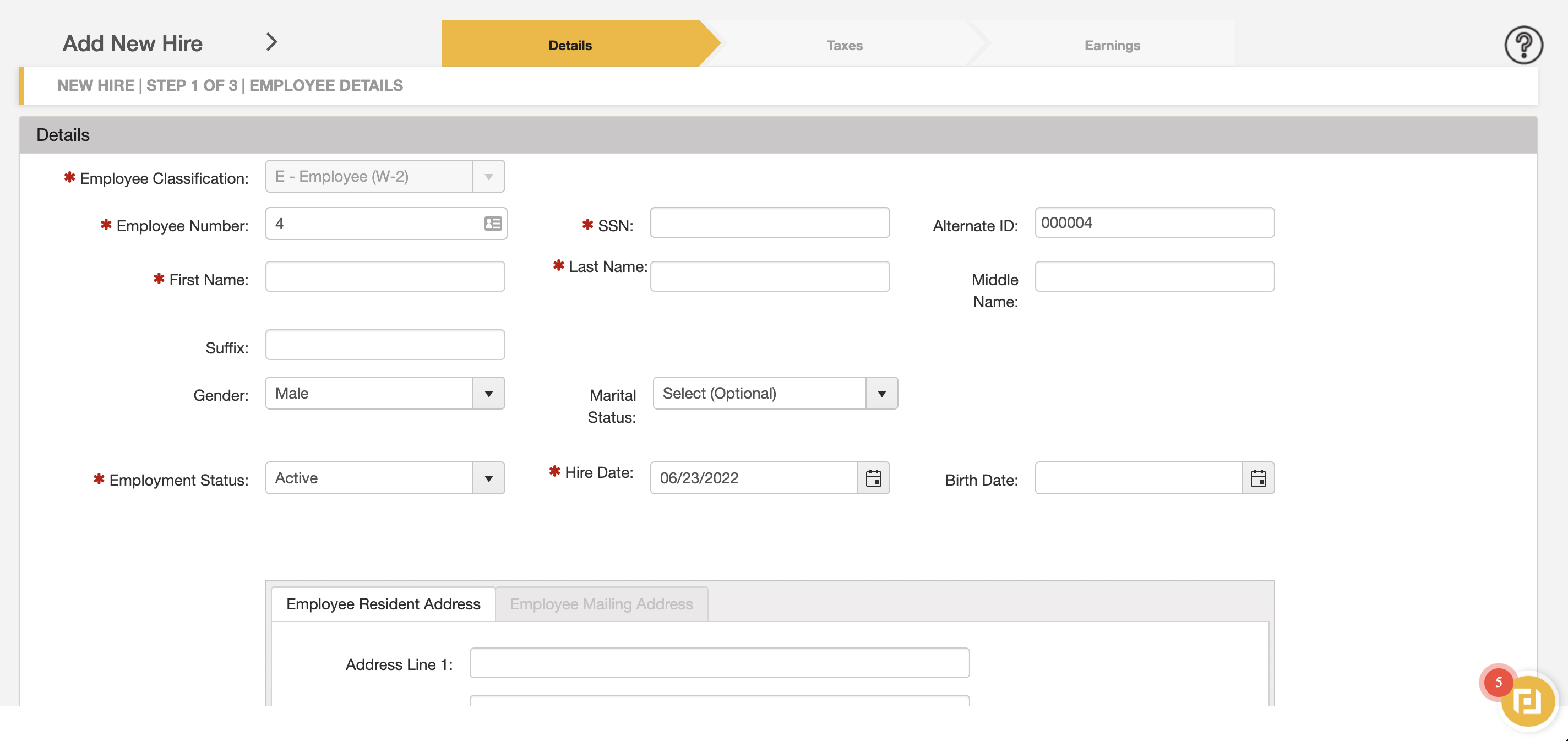Click the NEW HIRE STEP 1 OF 3 text
Image resolution: width=1568 pixels, height=741 pixels.
[230, 85]
